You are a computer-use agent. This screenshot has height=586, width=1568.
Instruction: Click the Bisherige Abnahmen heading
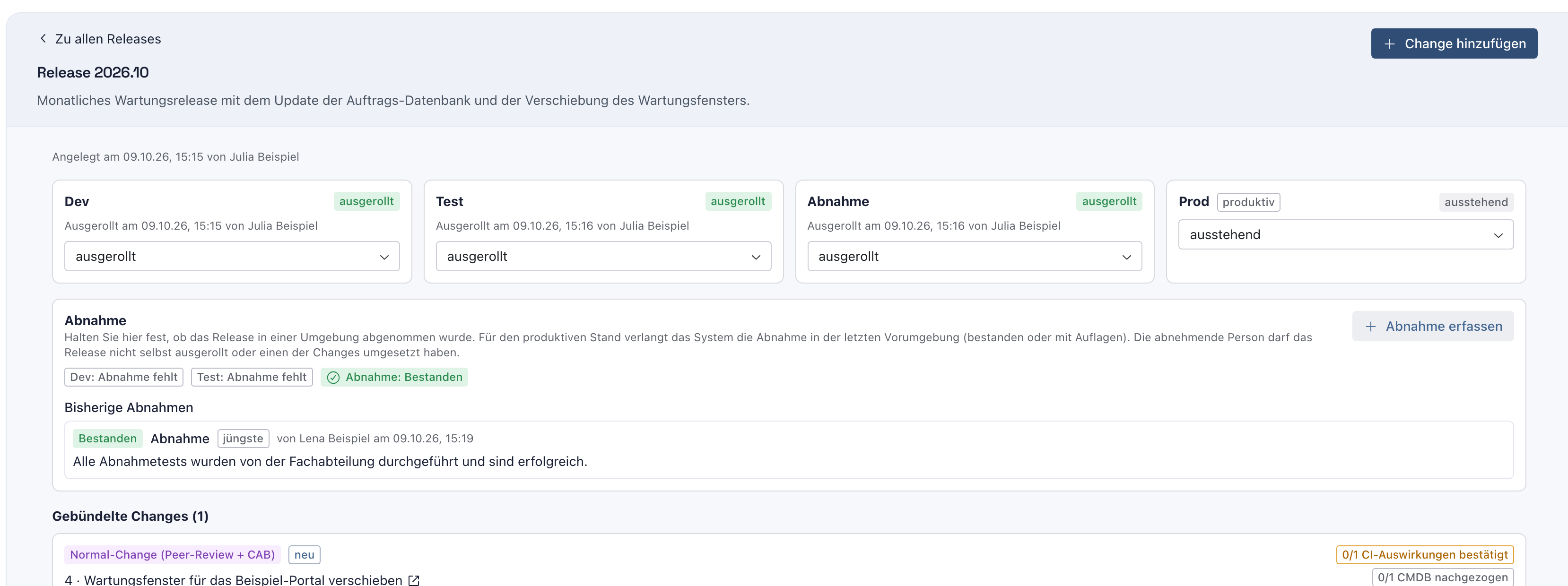pyautogui.click(x=129, y=408)
